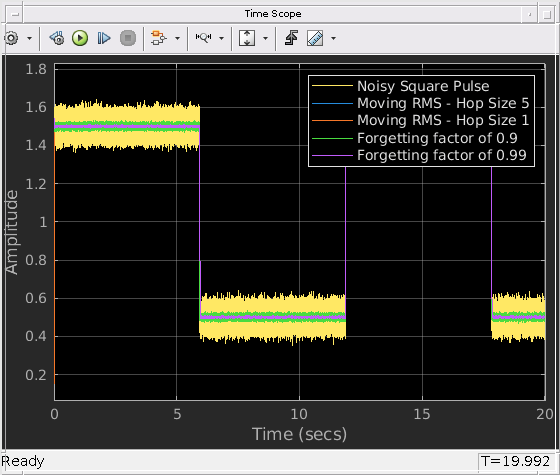This screenshot has width=560, height=475.
Task: Select the Zoom X-axis tool
Action: click(204, 38)
